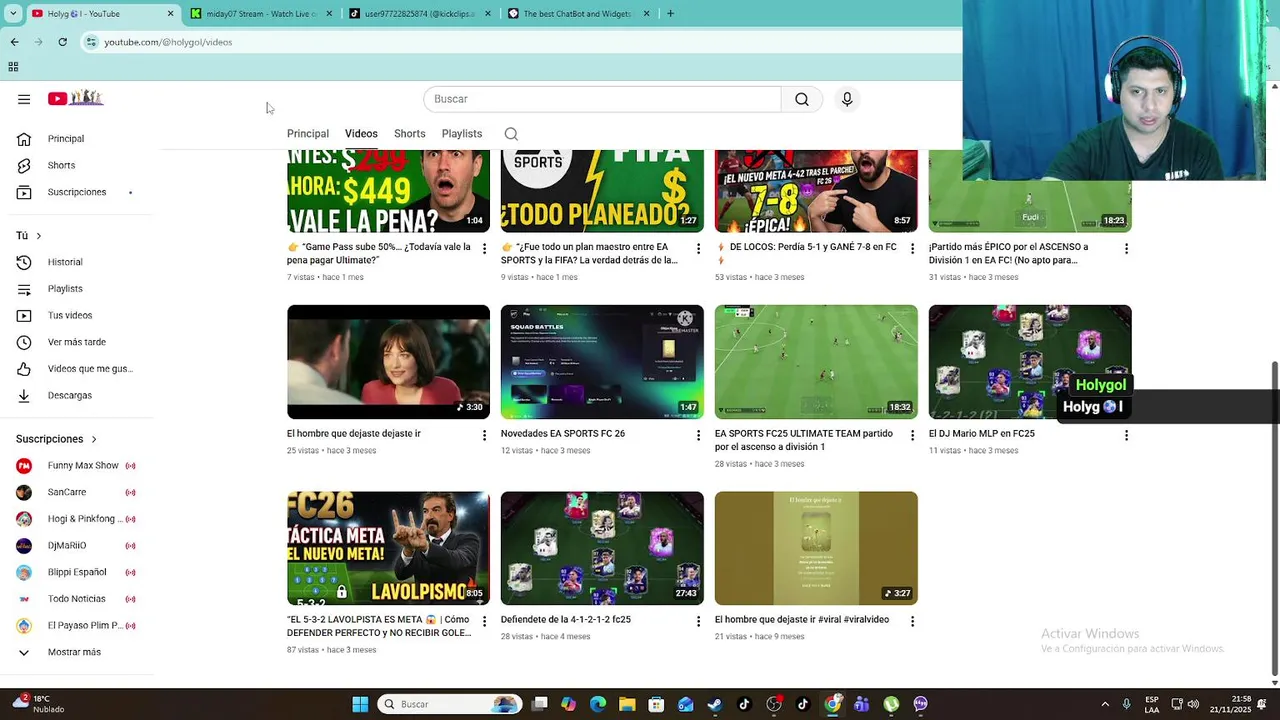The height and width of the screenshot is (720, 1280).
Task: Open Steam from taskbar
Action: (x=714, y=704)
